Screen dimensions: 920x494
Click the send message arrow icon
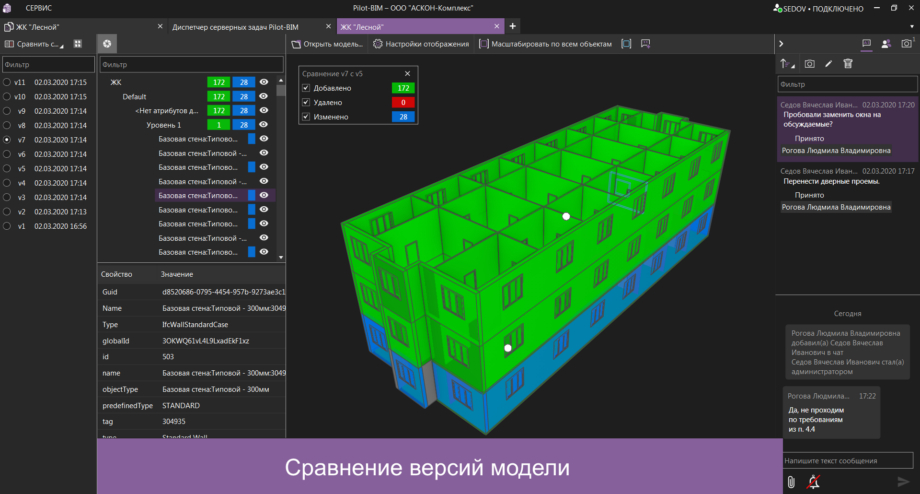click(903, 482)
